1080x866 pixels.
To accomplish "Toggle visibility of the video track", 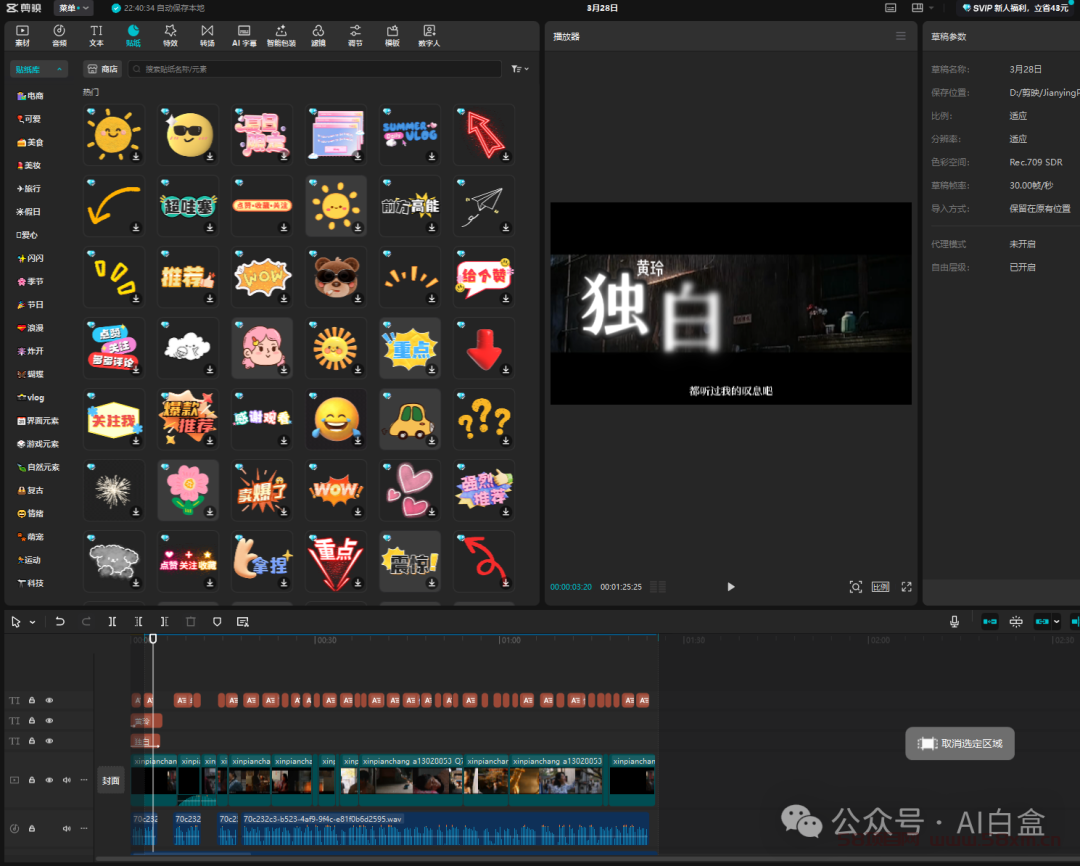I will [x=49, y=780].
